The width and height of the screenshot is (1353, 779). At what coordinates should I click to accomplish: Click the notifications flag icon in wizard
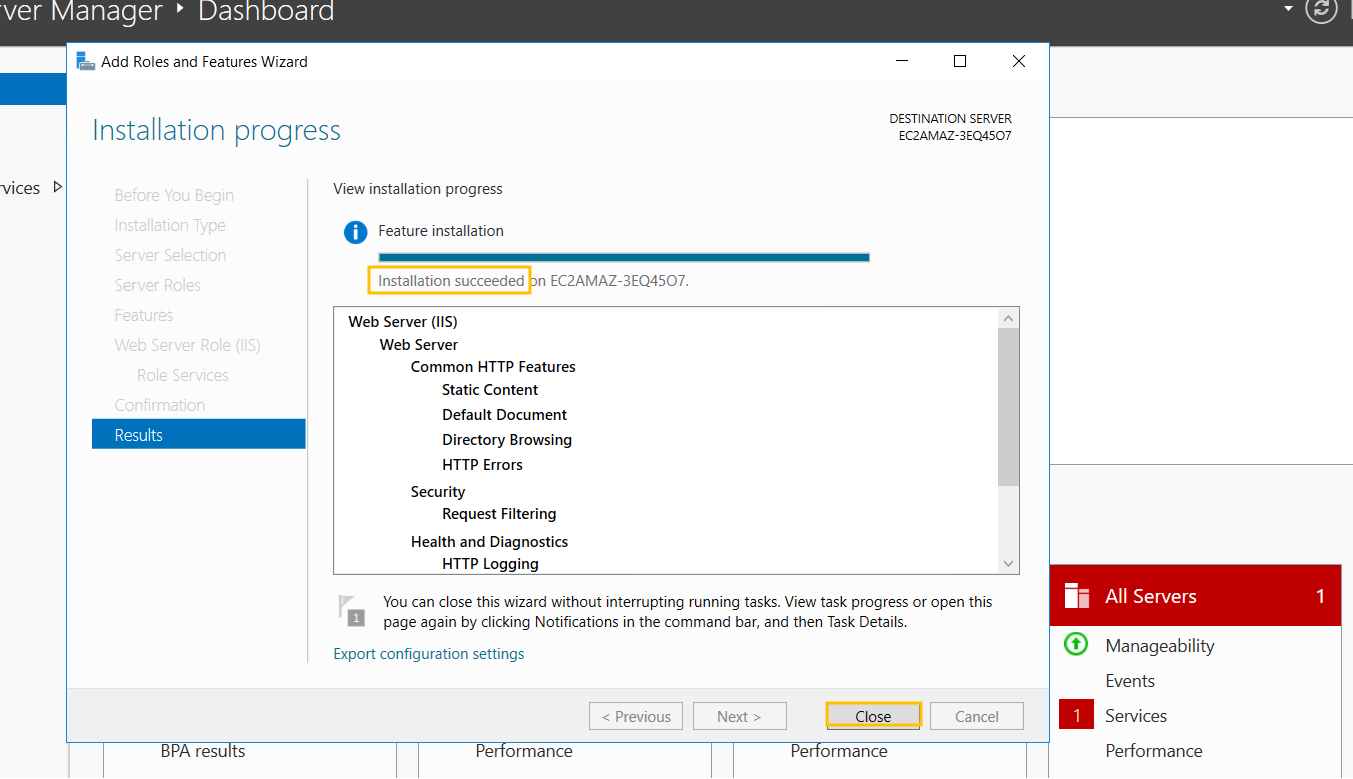[351, 610]
